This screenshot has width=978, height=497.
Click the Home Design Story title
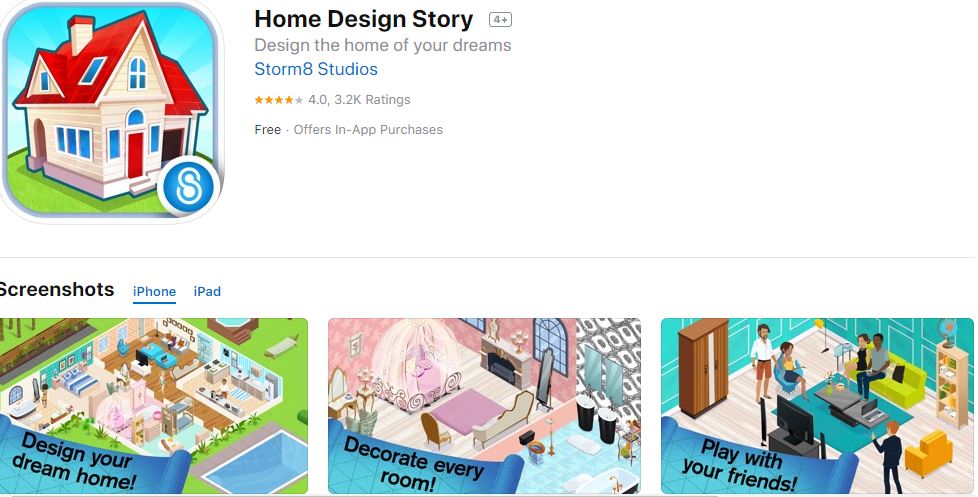[x=364, y=19]
